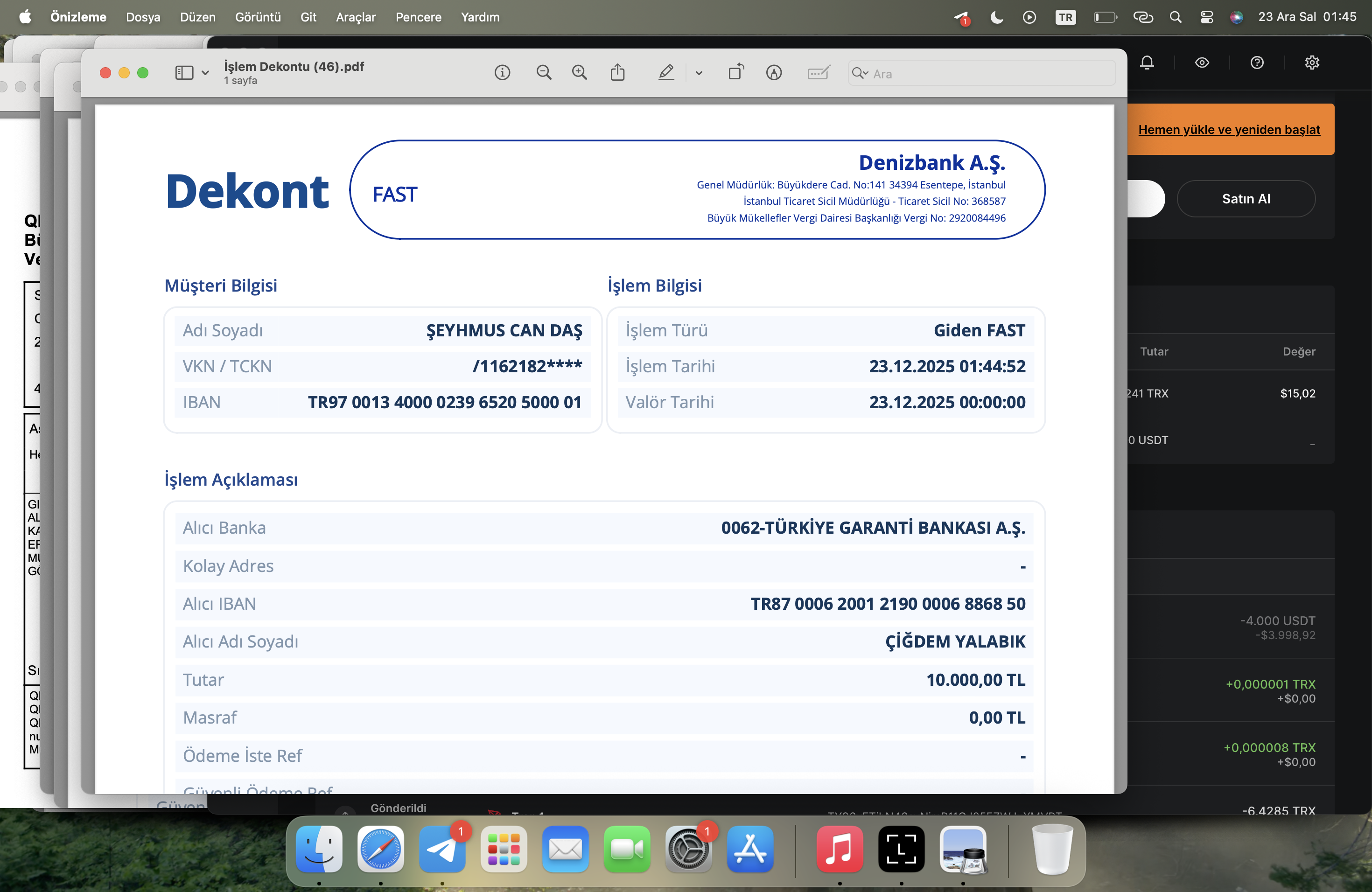Viewport: 1372px width, 892px height.
Task: Expand the sidebar view options chevron
Action: [x=205, y=73]
